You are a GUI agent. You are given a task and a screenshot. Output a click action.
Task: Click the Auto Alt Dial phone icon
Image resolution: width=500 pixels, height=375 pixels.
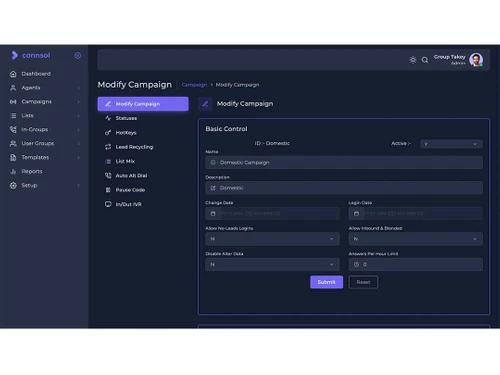click(108, 176)
